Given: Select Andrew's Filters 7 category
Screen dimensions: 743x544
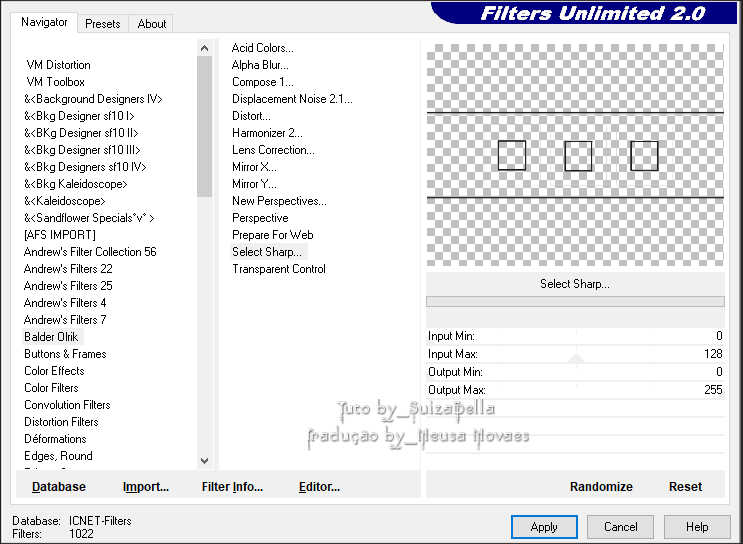Looking at the screenshot, I should tap(65, 320).
